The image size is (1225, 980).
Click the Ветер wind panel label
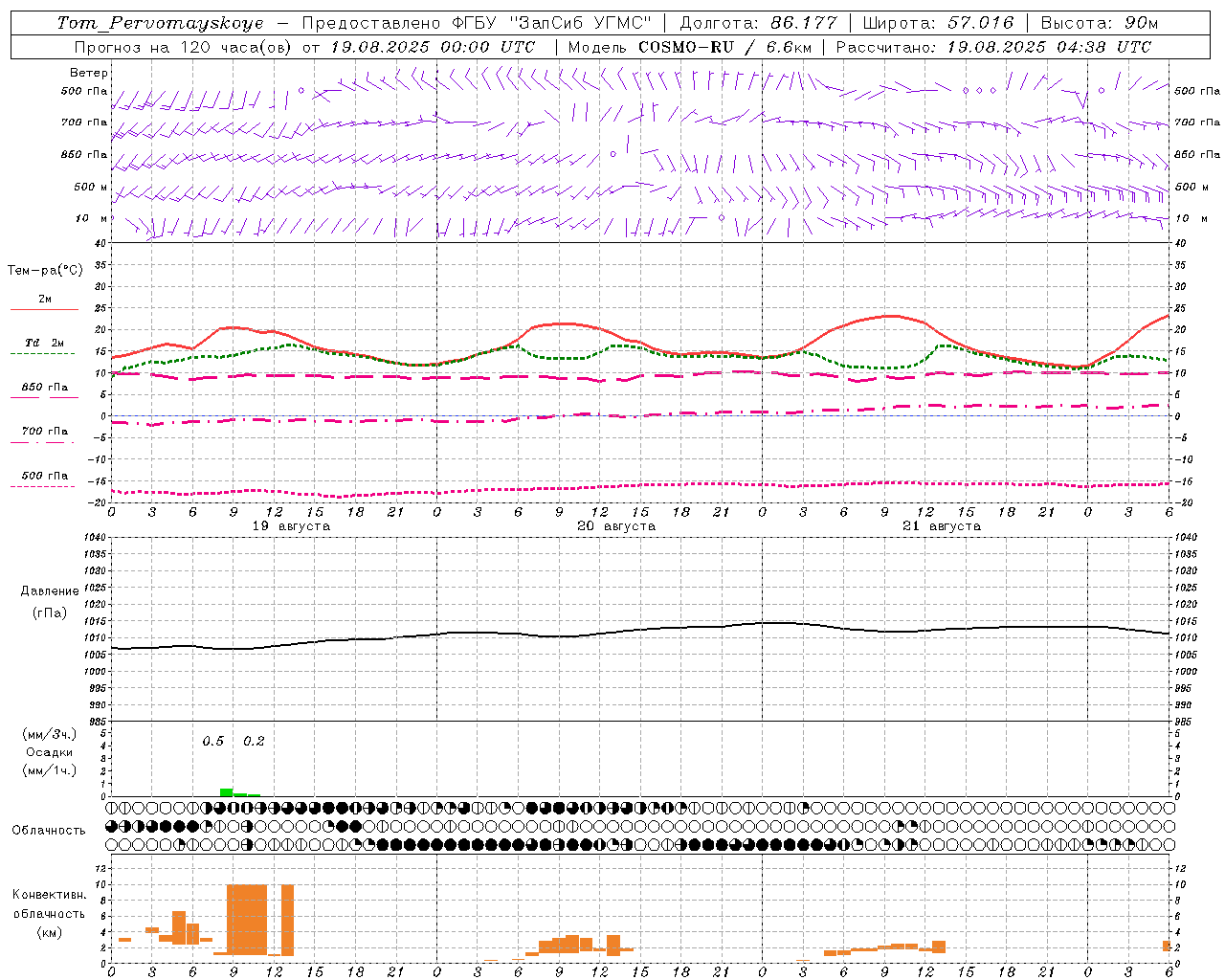coord(89,73)
